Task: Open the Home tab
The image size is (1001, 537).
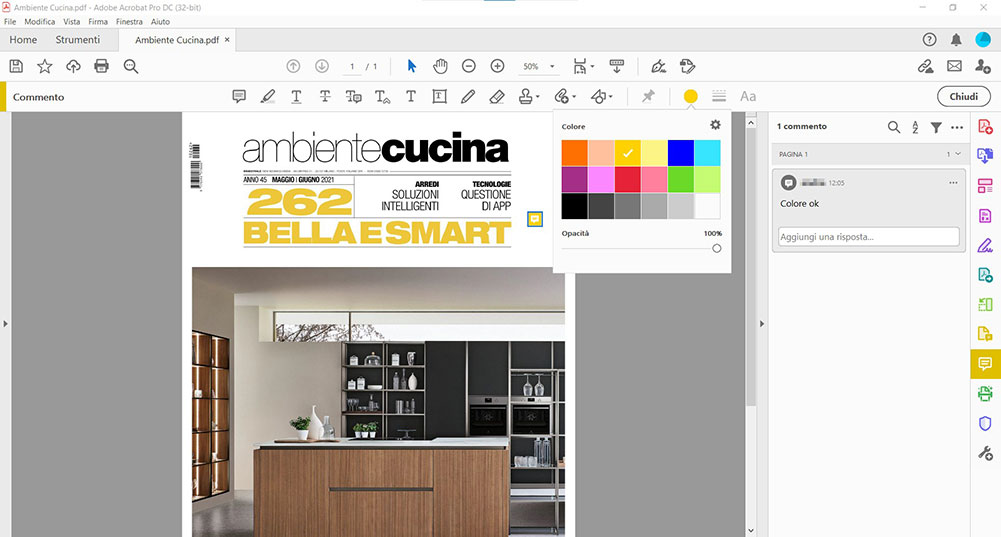Action: click(23, 40)
